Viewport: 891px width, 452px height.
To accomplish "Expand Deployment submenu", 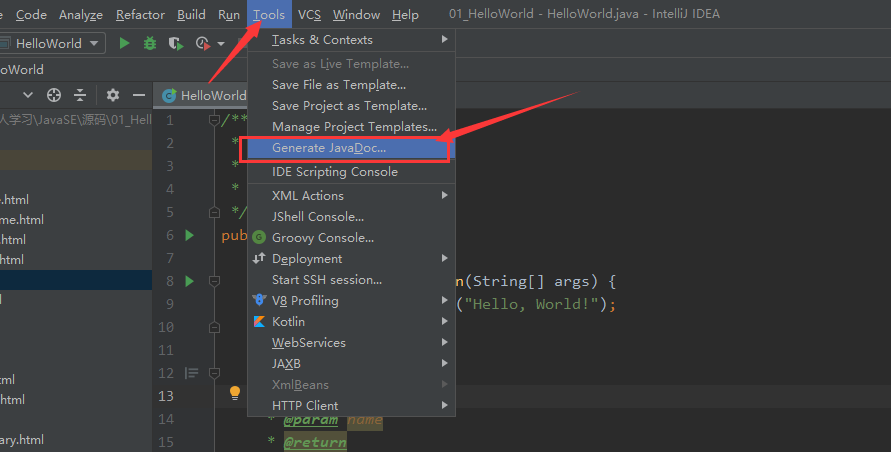I will coord(351,259).
